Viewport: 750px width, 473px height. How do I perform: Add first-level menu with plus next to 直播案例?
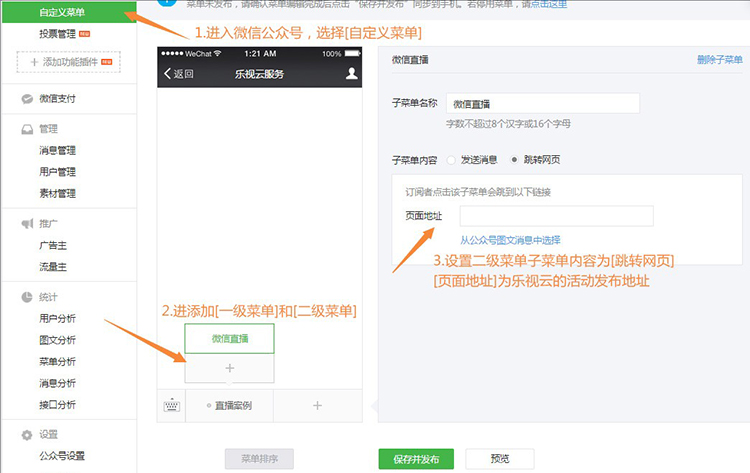coord(317,406)
